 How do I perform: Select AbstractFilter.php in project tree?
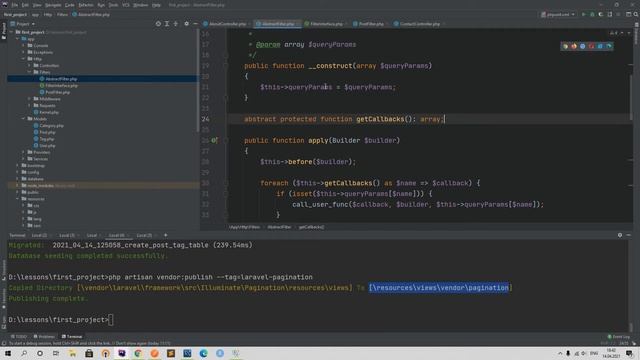pos(61,79)
